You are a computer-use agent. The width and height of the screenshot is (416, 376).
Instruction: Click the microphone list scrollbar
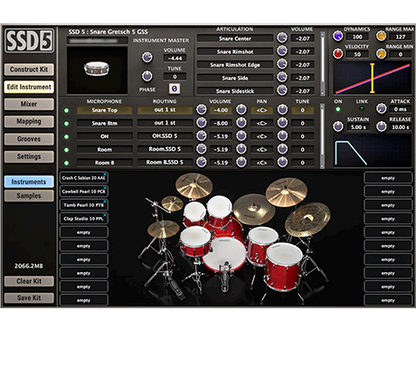(x=322, y=136)
